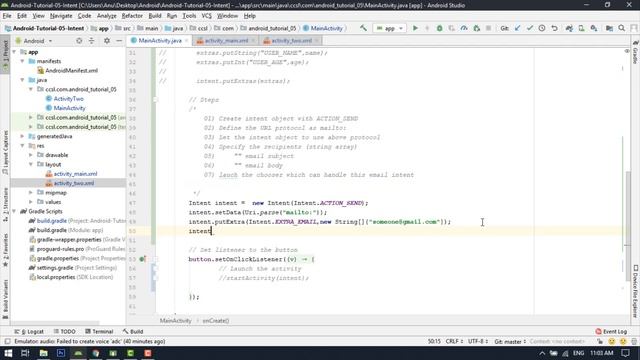Start debugging with the bug icon

(439, 28)
